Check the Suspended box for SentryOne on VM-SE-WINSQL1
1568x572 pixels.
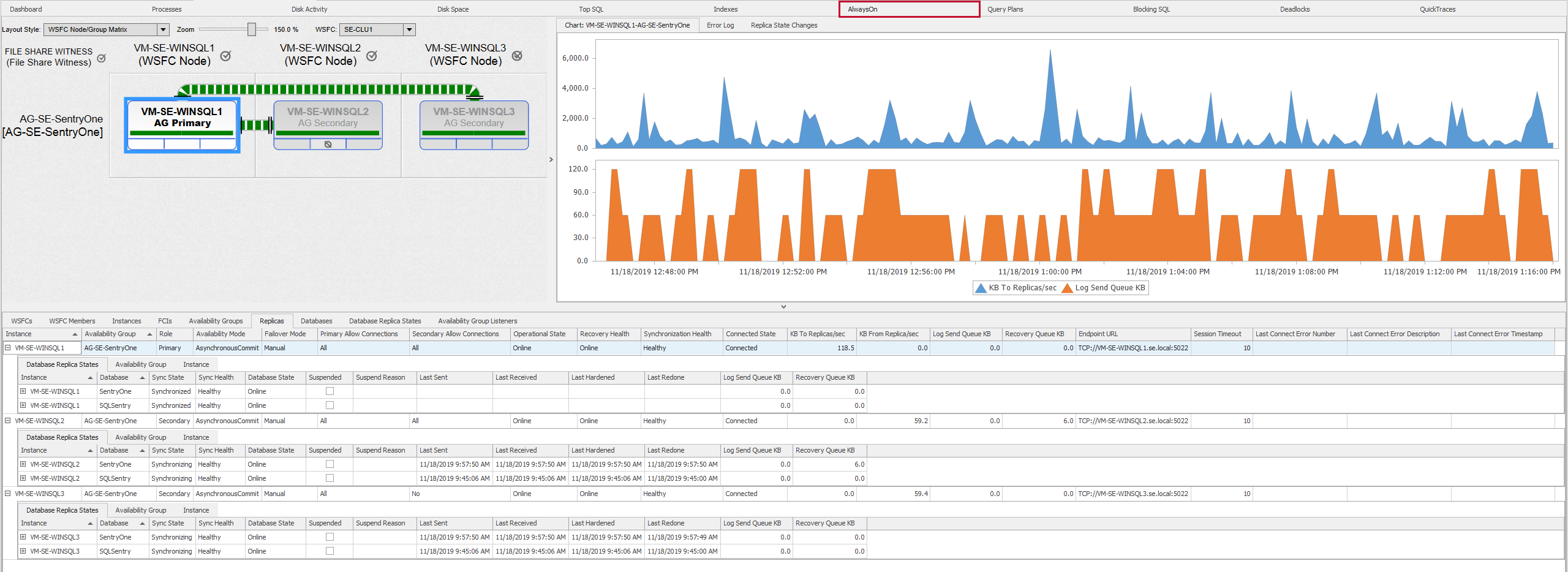click(x=330, y=391)
